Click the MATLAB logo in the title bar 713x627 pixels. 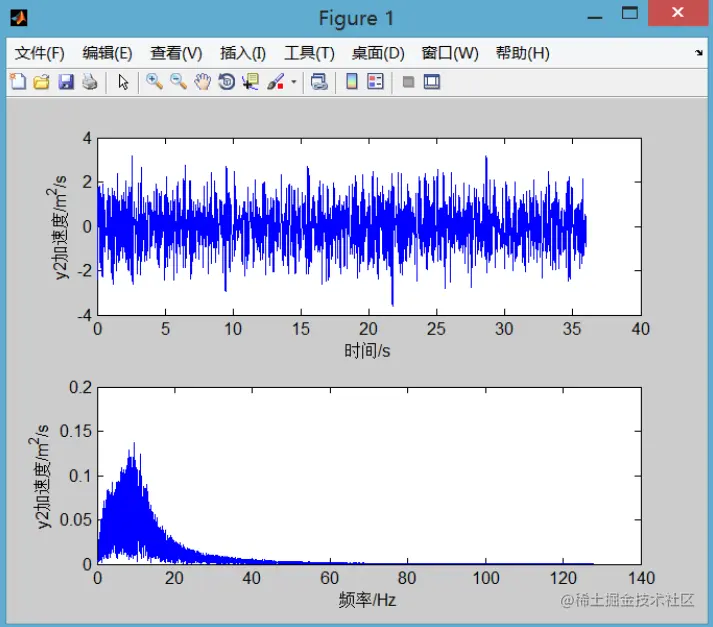[x=19, y=18]
